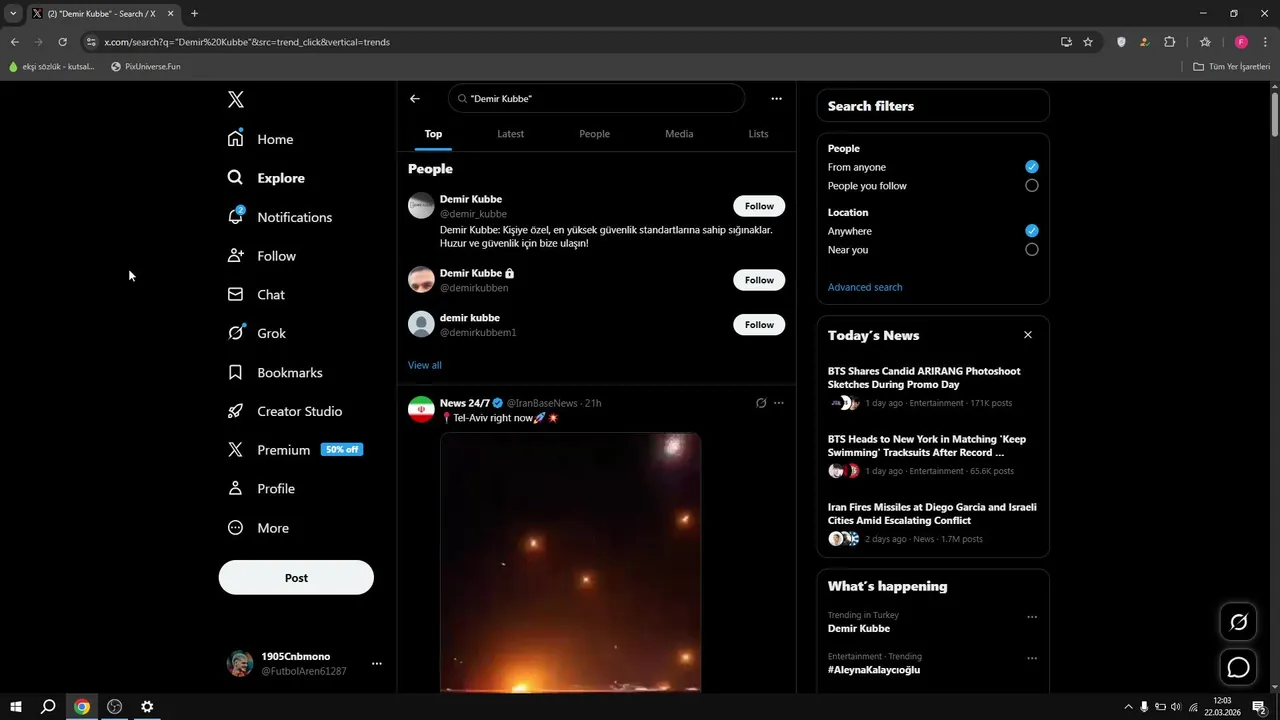Click the "Demir Kubbe" search input field
This screenshot has width=1280, height=720.
597,99
